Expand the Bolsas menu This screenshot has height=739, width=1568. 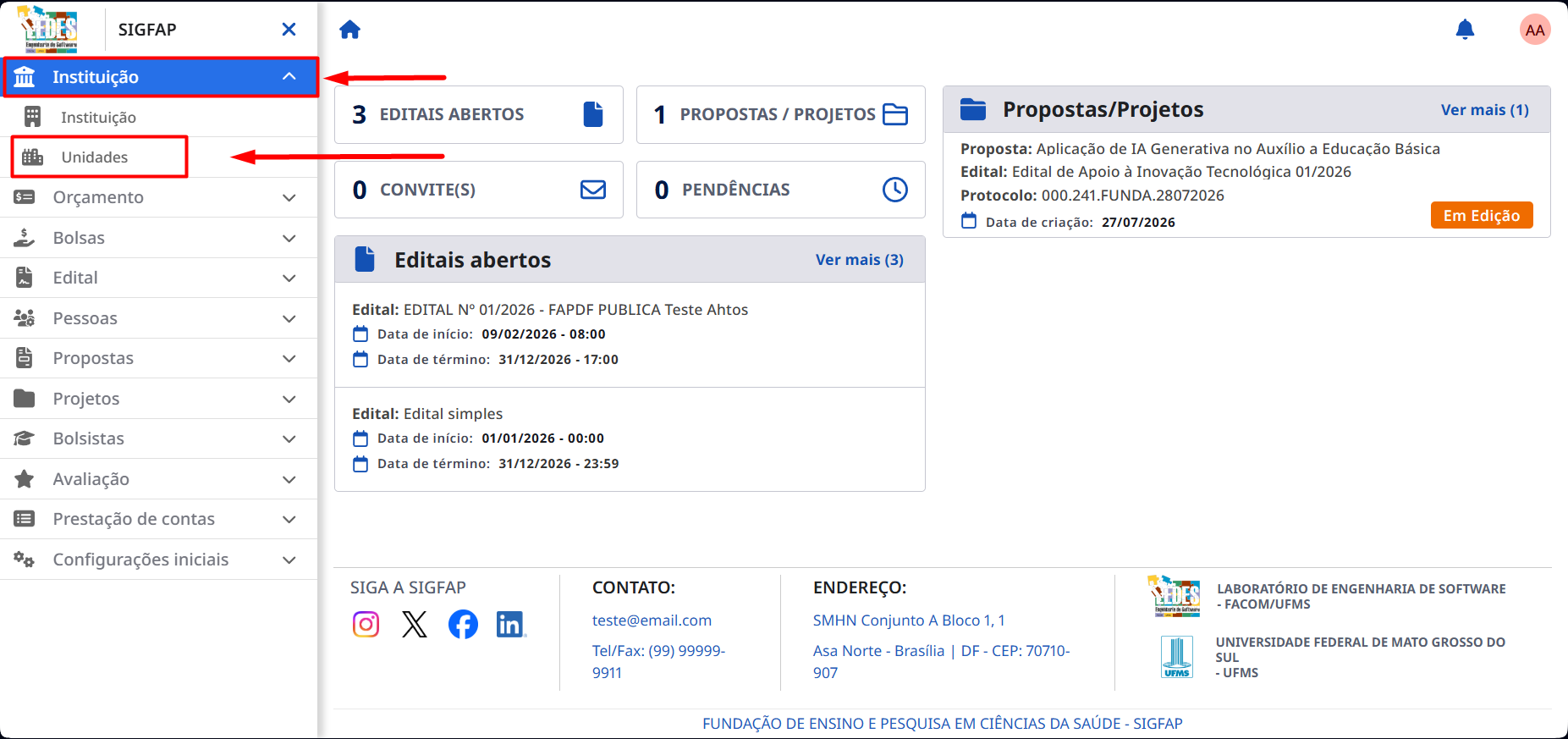click(x=159, y=238)
